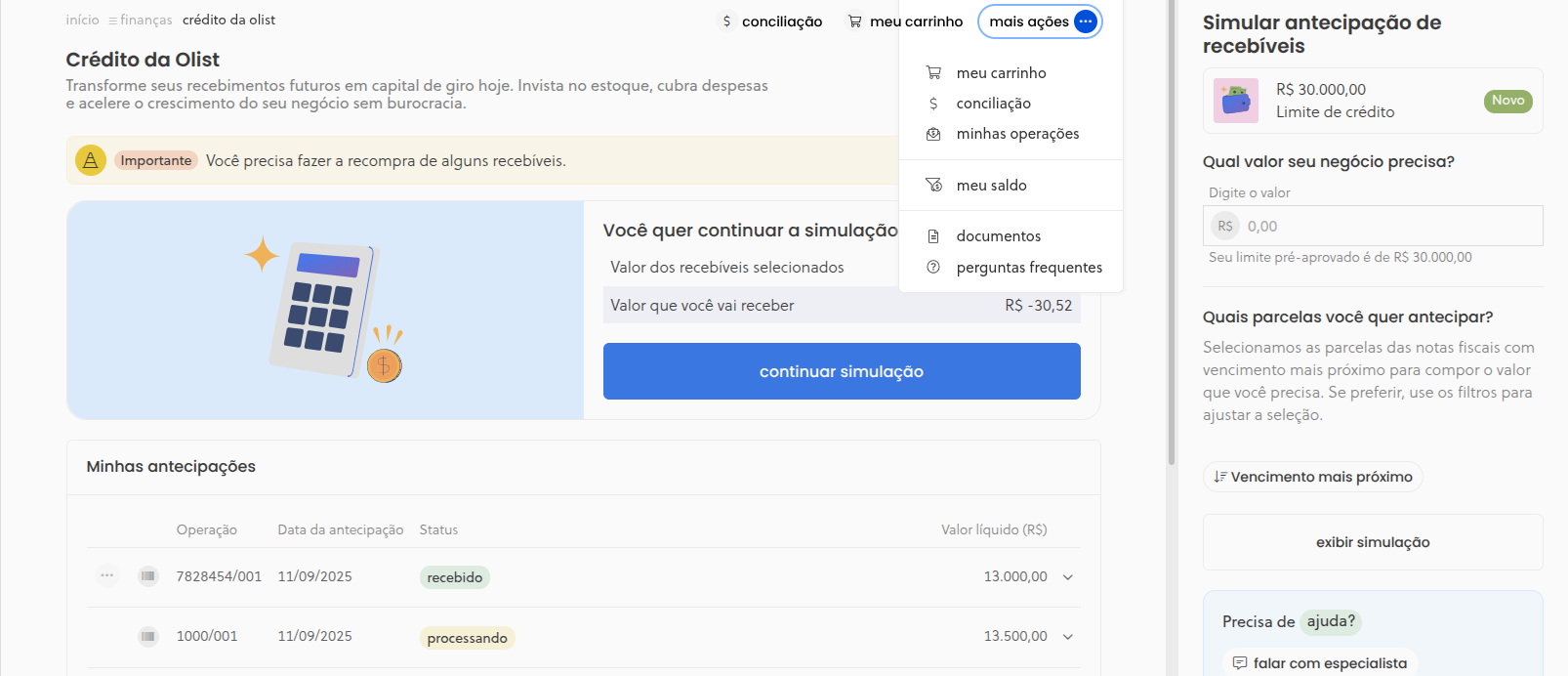Viewport: 1568px width, 676px height.
Task: Click the R$ -30,52 amount value
Action: (1039, 306)
